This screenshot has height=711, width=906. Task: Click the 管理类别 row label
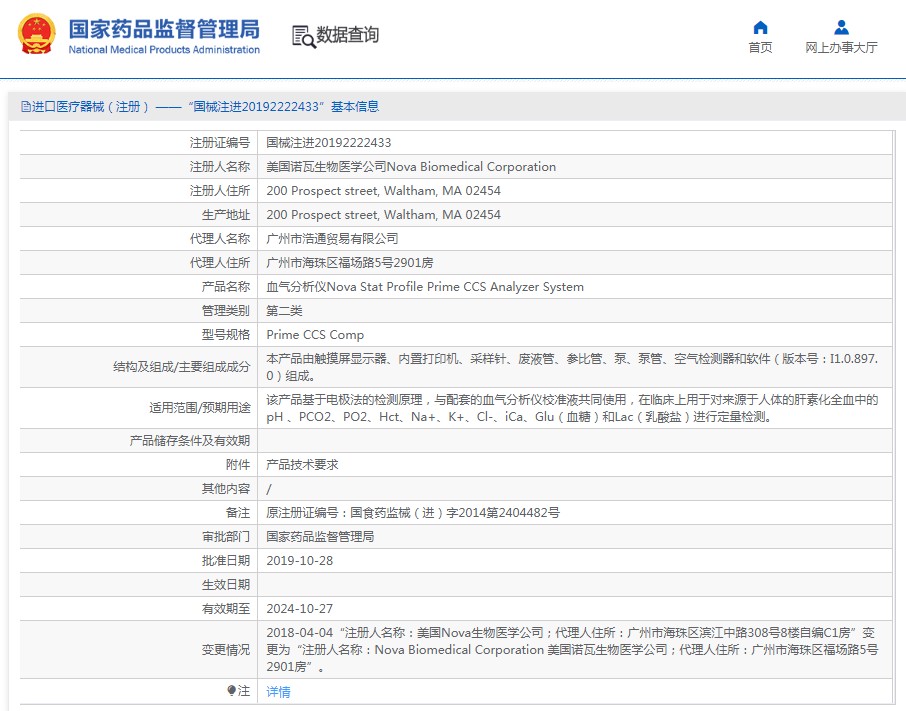pos(226,311)
